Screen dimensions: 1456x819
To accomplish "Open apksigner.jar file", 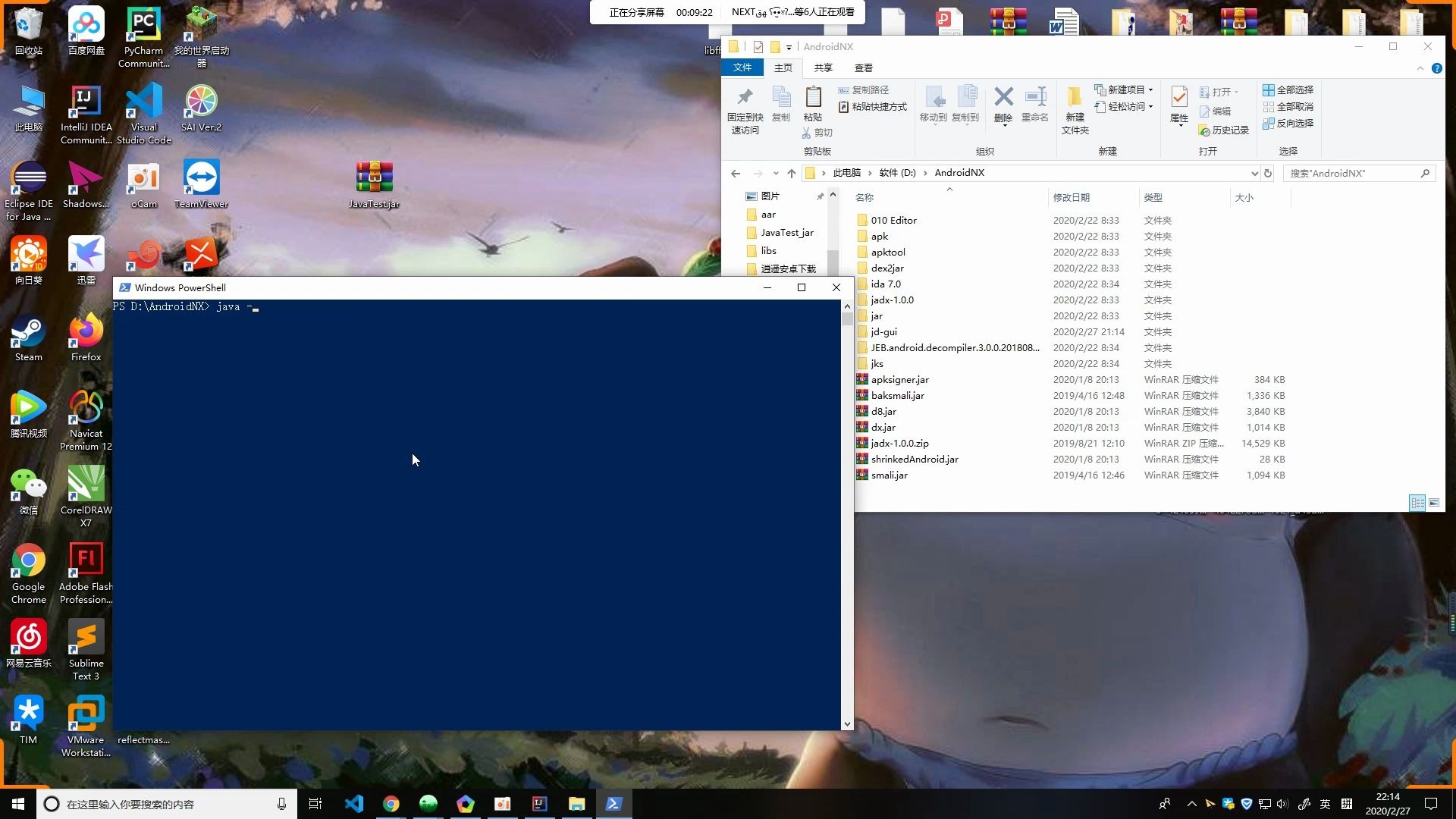I will [899, 378].
